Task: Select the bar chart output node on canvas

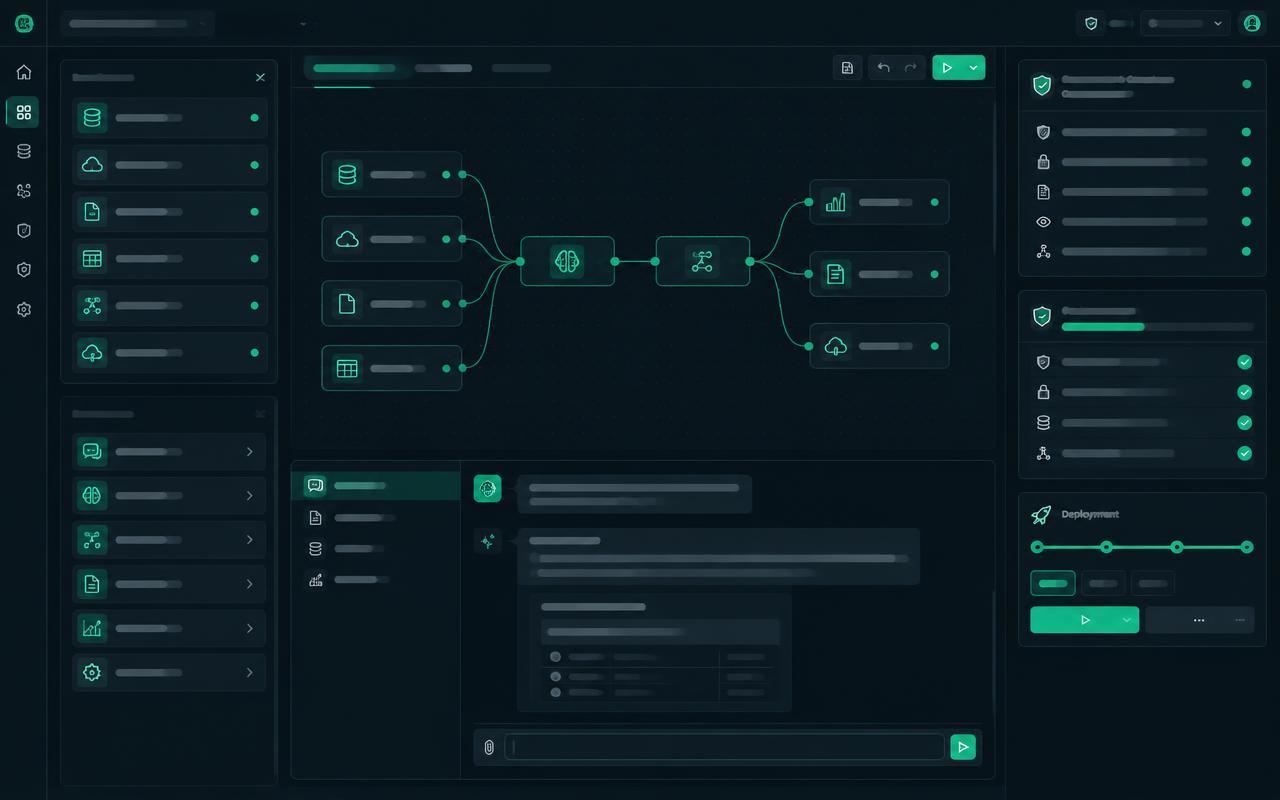Action: pos(879,202)
